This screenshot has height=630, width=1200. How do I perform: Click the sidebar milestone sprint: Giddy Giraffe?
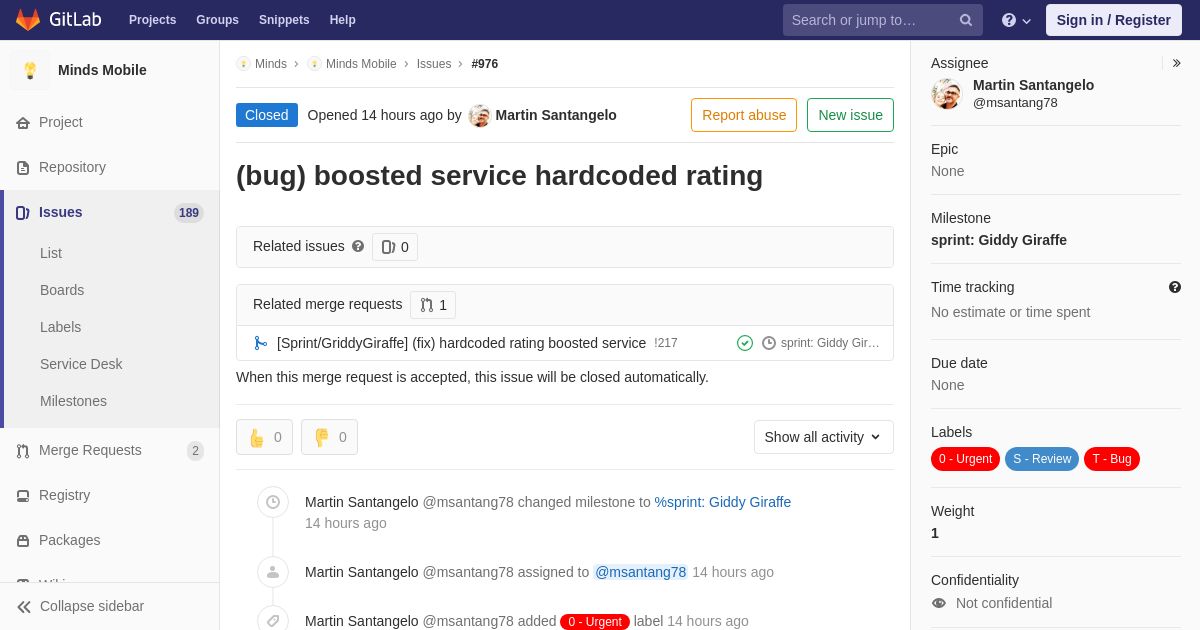click(999, 240)
